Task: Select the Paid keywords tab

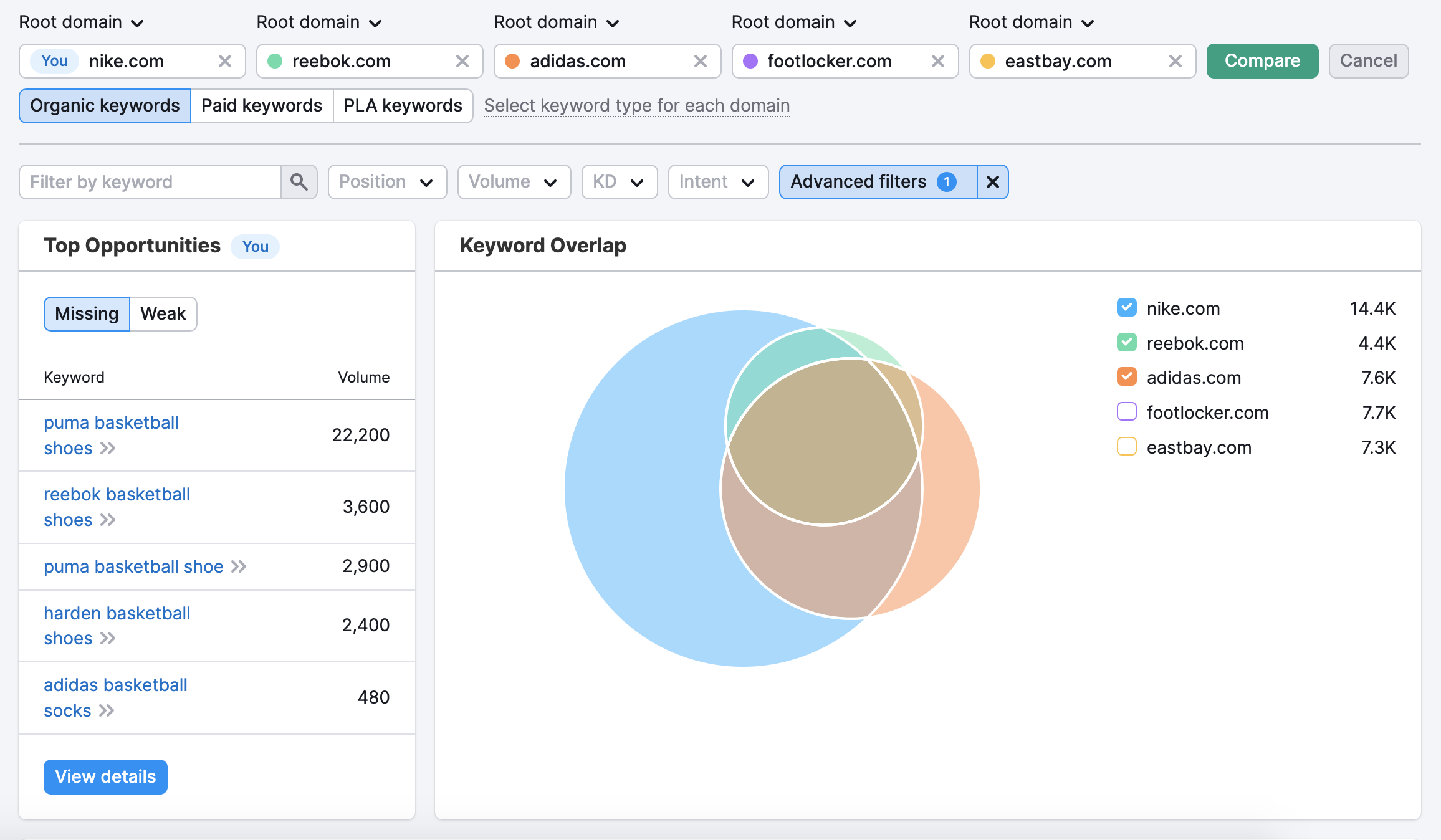Action: point(261,104)
